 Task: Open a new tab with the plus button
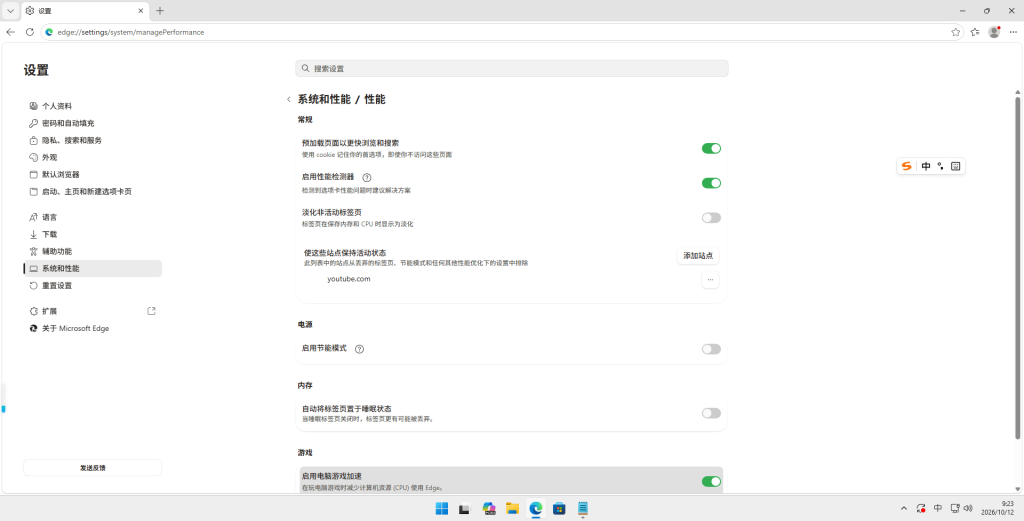coord(160,10)
